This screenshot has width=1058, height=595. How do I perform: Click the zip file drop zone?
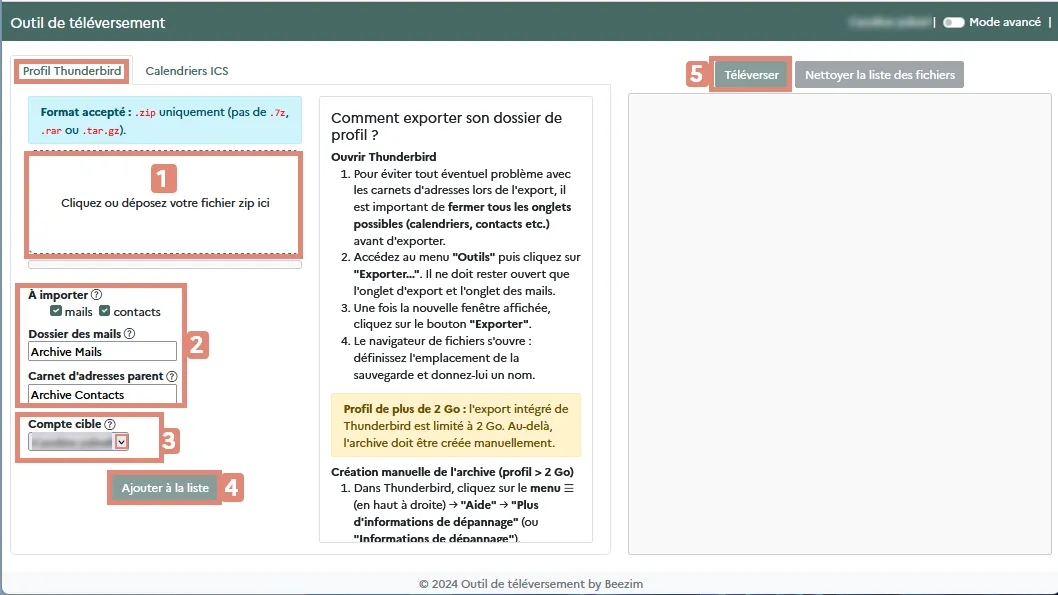(165, 203)
